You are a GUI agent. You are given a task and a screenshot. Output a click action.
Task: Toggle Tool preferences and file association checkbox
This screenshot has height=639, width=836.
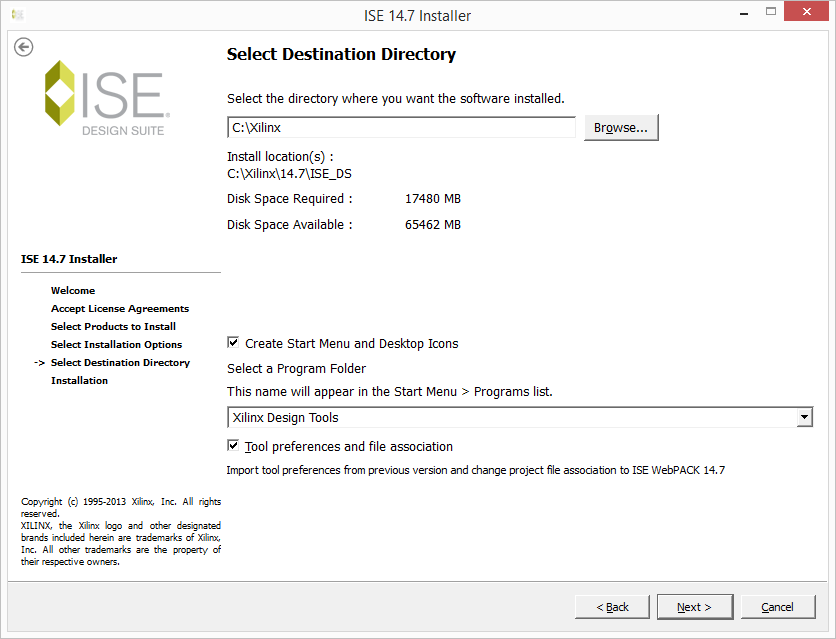click(233, 445)
